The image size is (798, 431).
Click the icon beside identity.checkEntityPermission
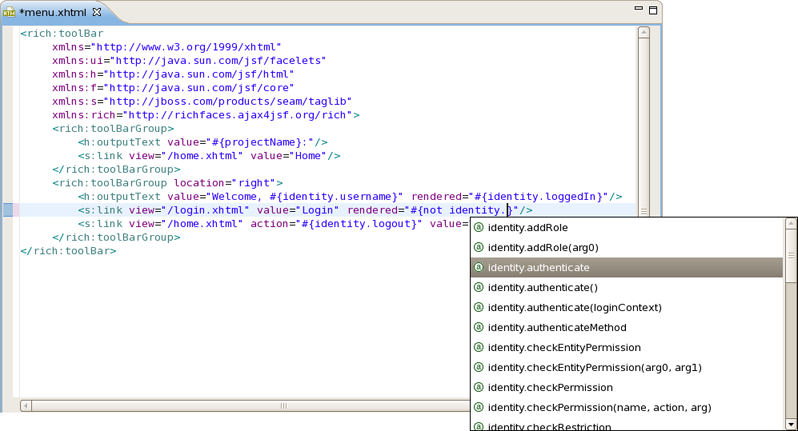click(478, 348)
